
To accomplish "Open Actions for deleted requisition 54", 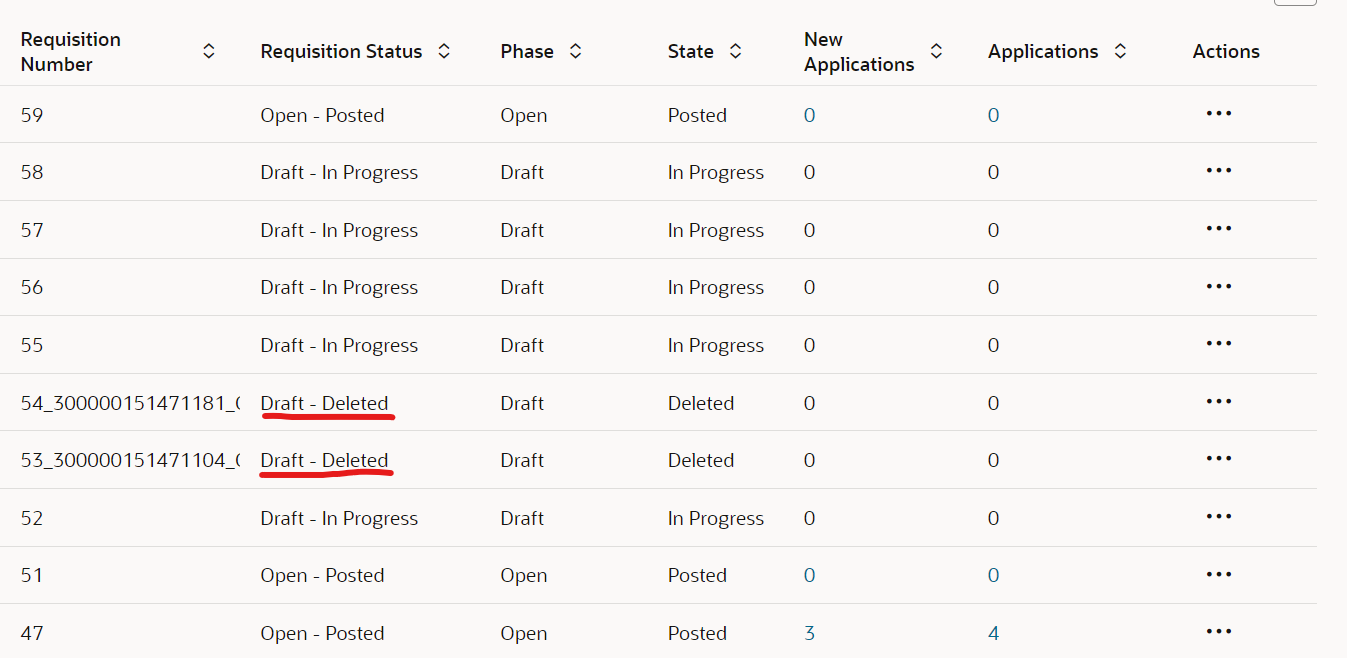I will [1218, 402].
